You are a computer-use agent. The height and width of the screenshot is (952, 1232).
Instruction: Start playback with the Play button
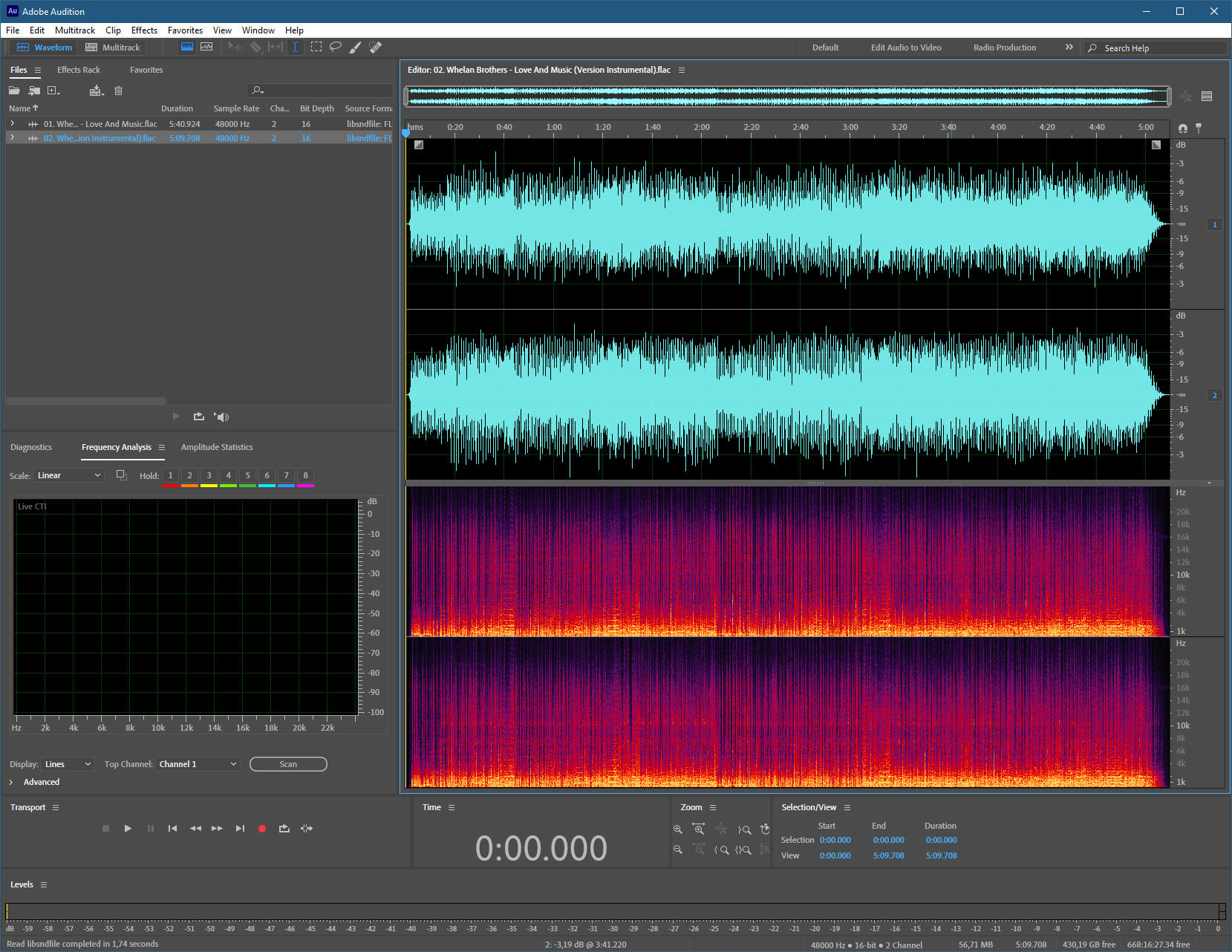click(128, 828)
